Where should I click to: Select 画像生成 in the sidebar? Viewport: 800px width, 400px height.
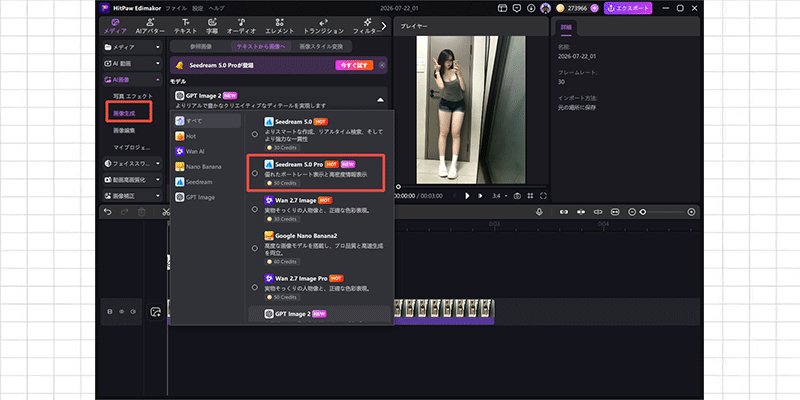pyautogui.click(x=124, y=113)
